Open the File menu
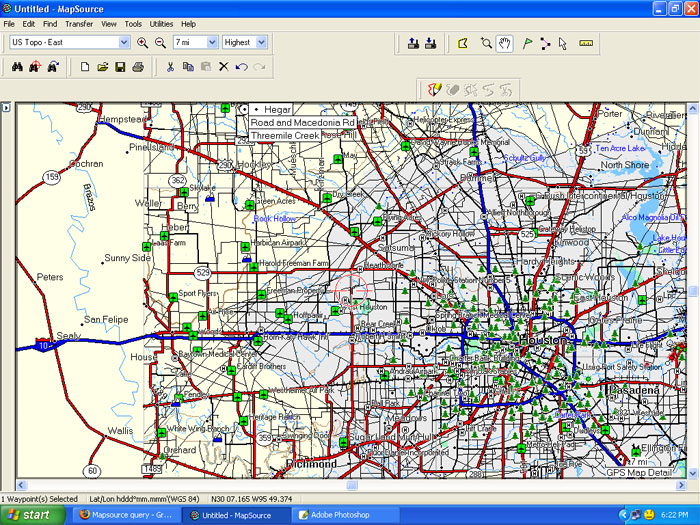Viewport: 700px width, 525px height. pyautogui.click(x=9, y=24)
